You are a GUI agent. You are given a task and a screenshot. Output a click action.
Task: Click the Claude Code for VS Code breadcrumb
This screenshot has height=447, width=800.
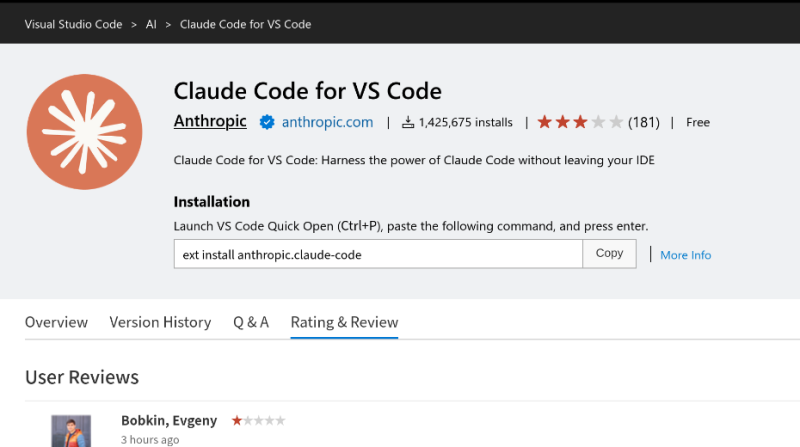coord(245,24)
